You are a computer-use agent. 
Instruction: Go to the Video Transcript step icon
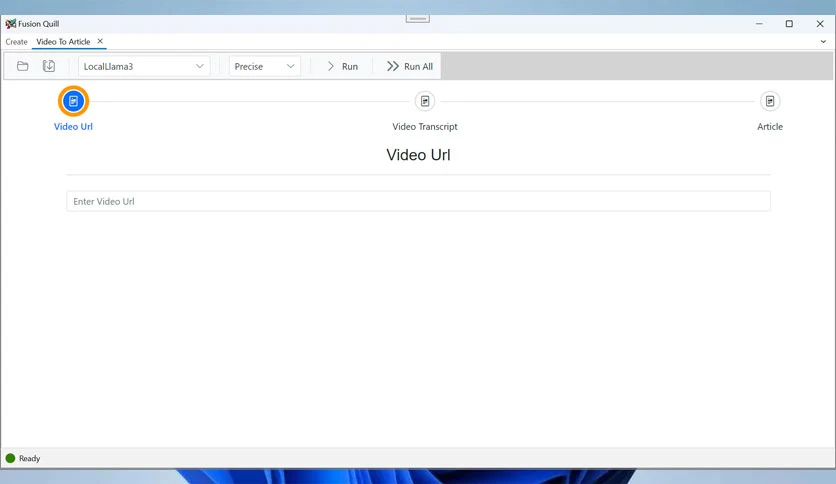pos(424,101)
